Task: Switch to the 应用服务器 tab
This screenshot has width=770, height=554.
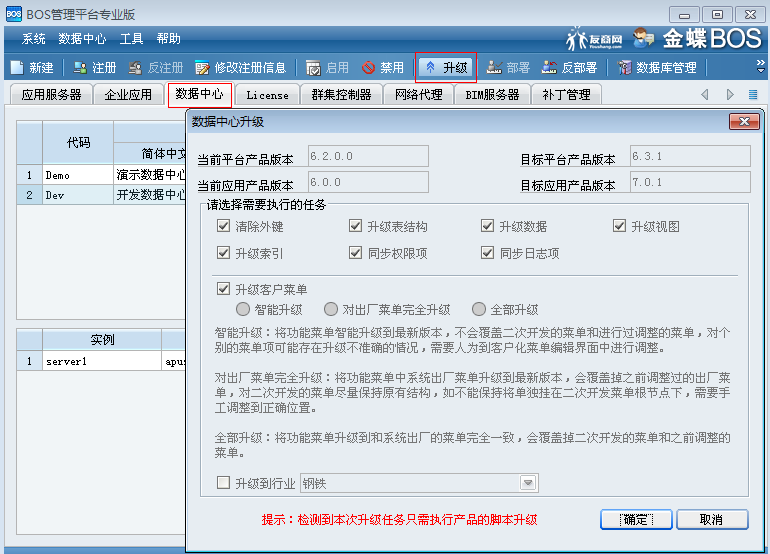Action: 51,95
